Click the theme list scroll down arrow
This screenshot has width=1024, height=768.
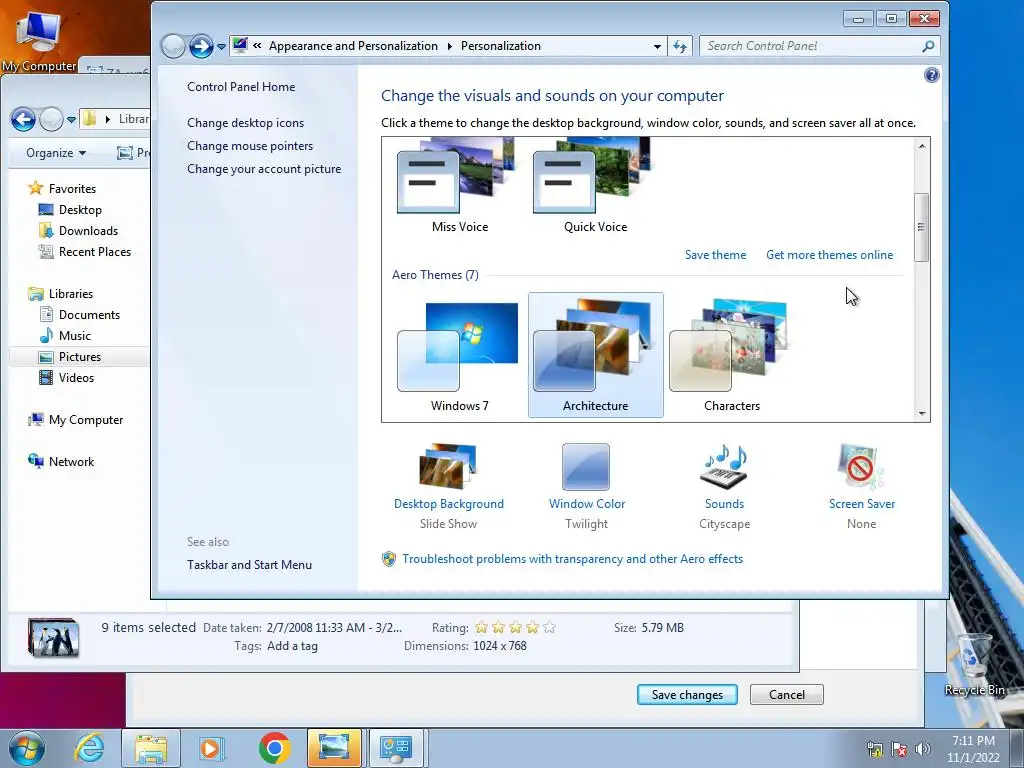[x=921, y=413]
